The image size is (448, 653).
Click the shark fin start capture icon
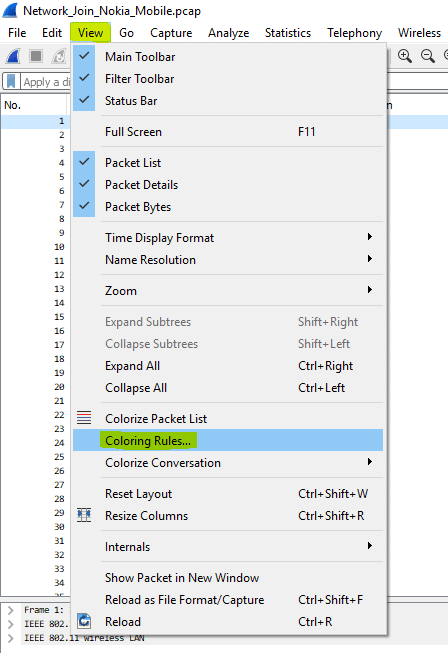pos(13,56)
